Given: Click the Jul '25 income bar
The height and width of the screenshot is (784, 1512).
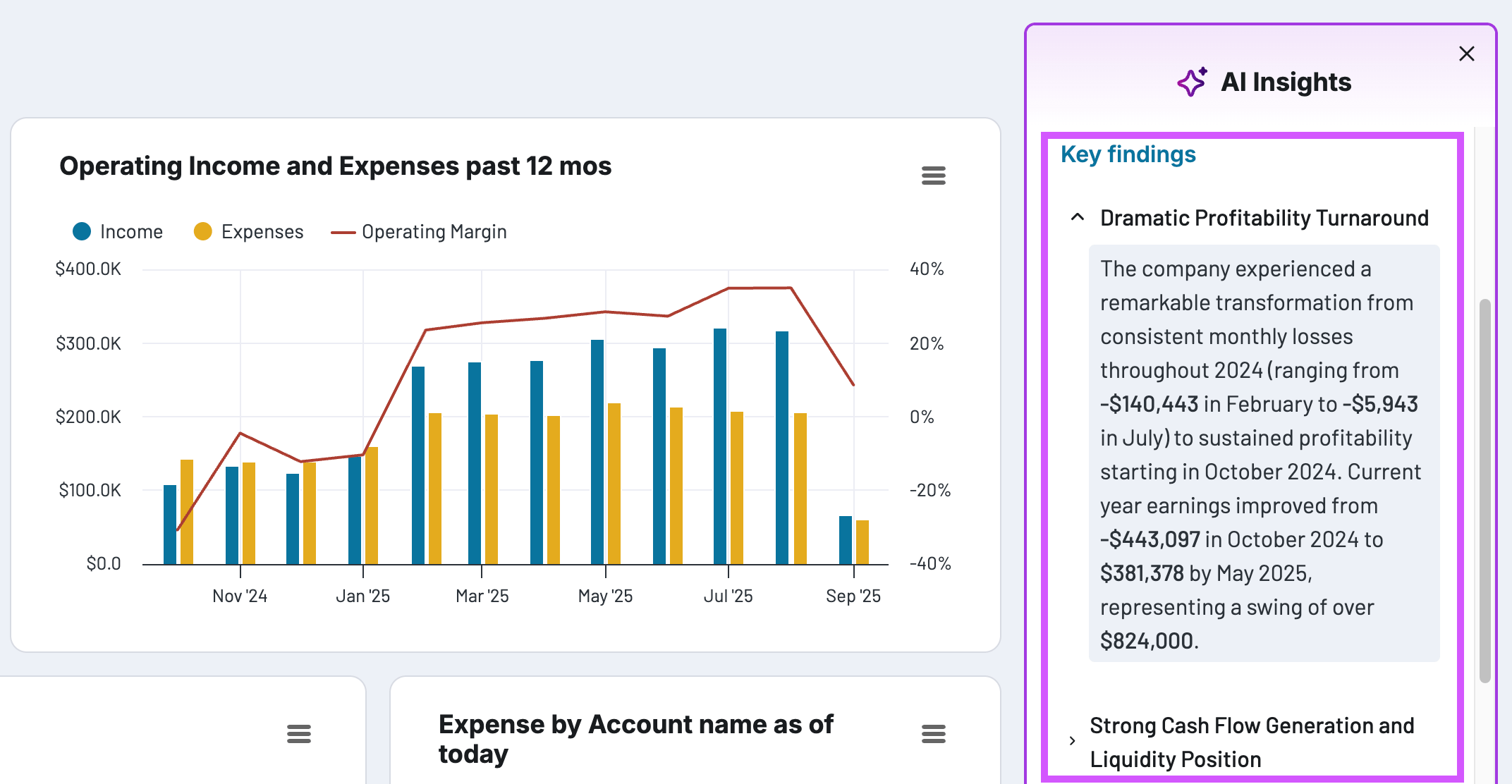Looking at the screenshot, I should [720, 446].
